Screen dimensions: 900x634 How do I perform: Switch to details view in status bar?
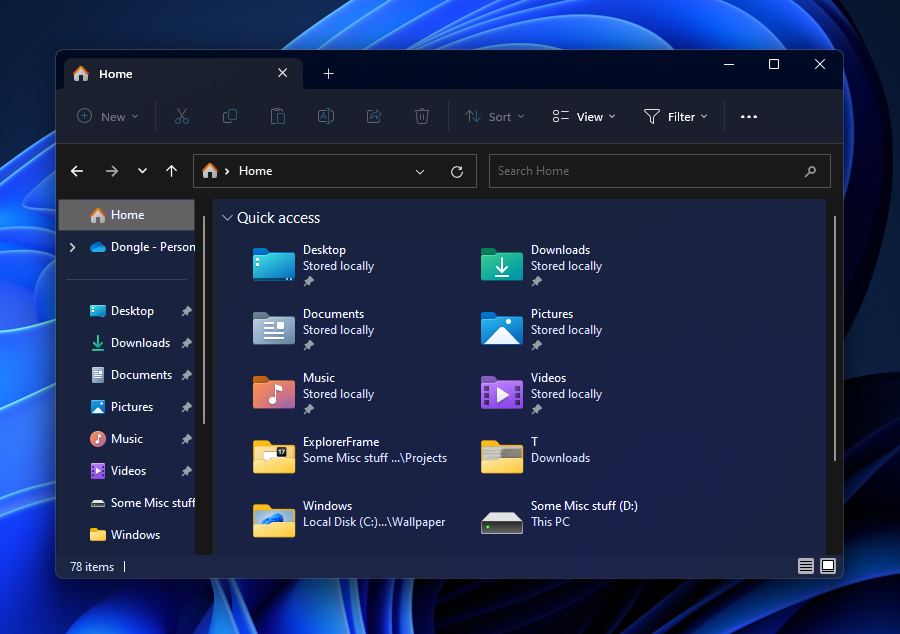pyautogui.click(x=805, y=566)
